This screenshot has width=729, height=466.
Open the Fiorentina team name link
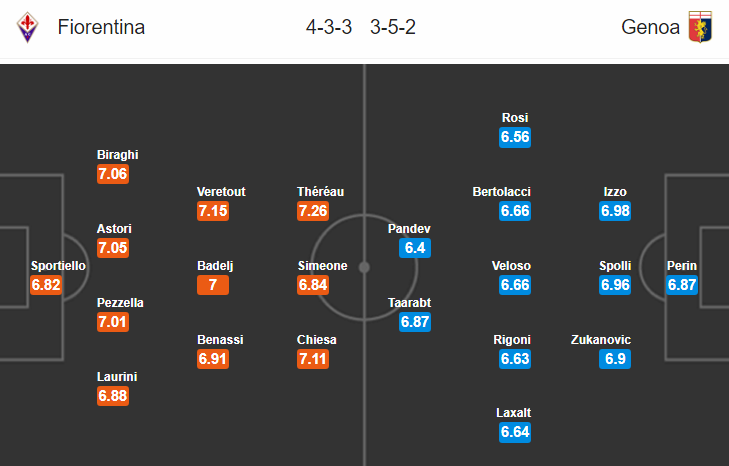click(x=101, y=27)
